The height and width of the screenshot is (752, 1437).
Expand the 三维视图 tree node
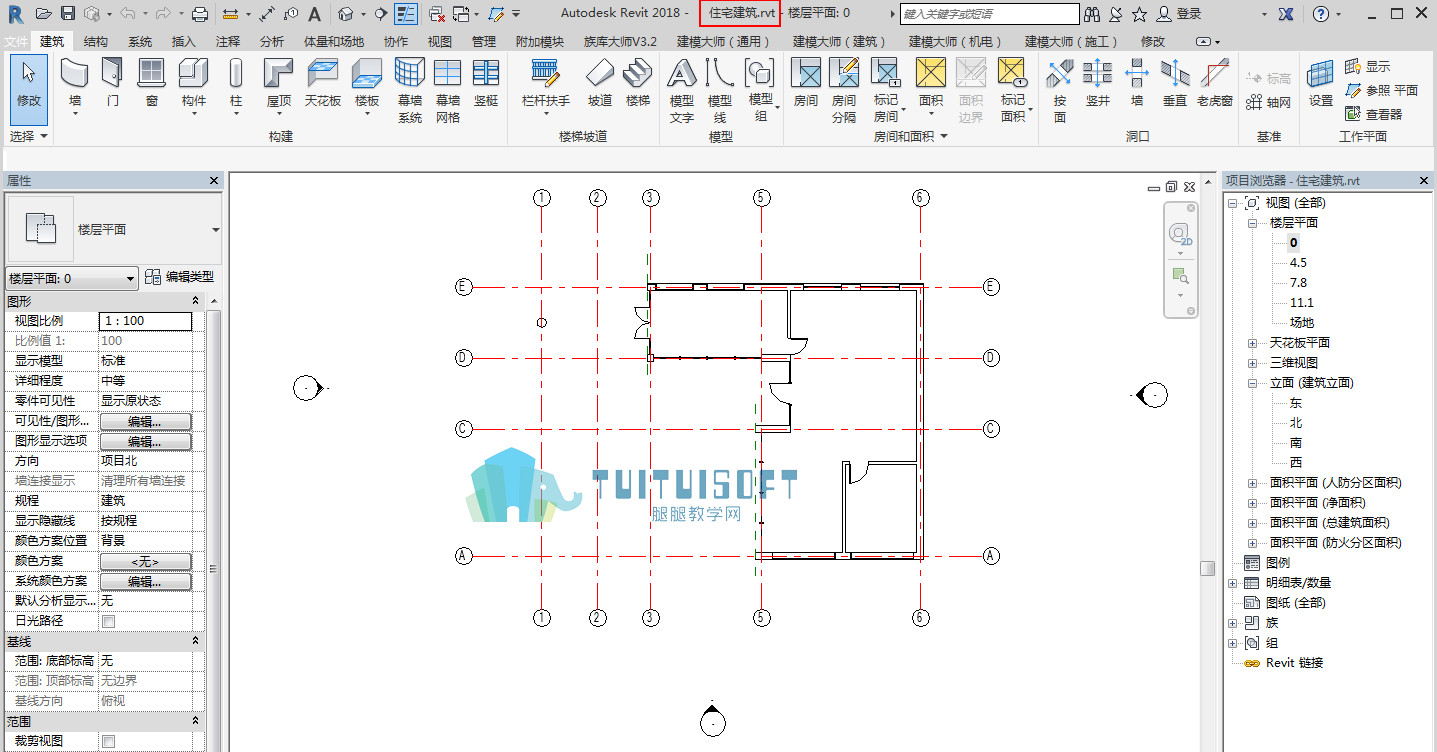(x=1253, y=363)
